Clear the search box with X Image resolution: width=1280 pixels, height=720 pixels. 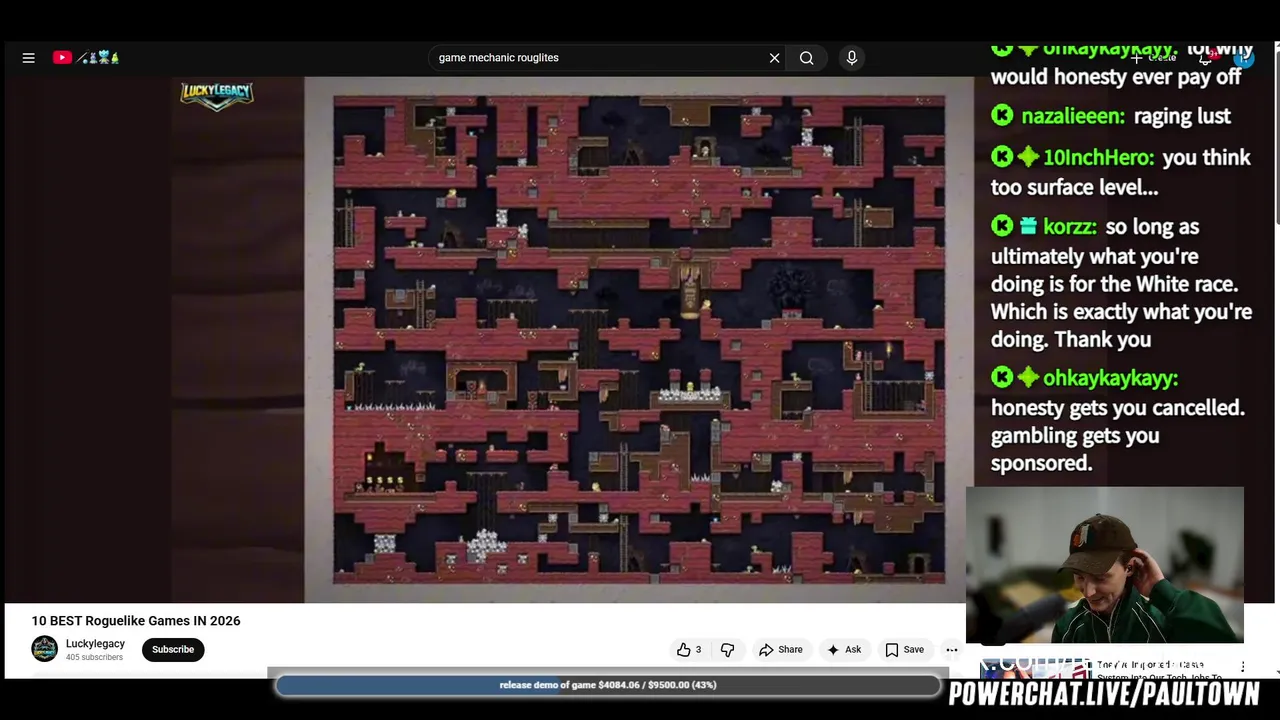pos(774,58)
